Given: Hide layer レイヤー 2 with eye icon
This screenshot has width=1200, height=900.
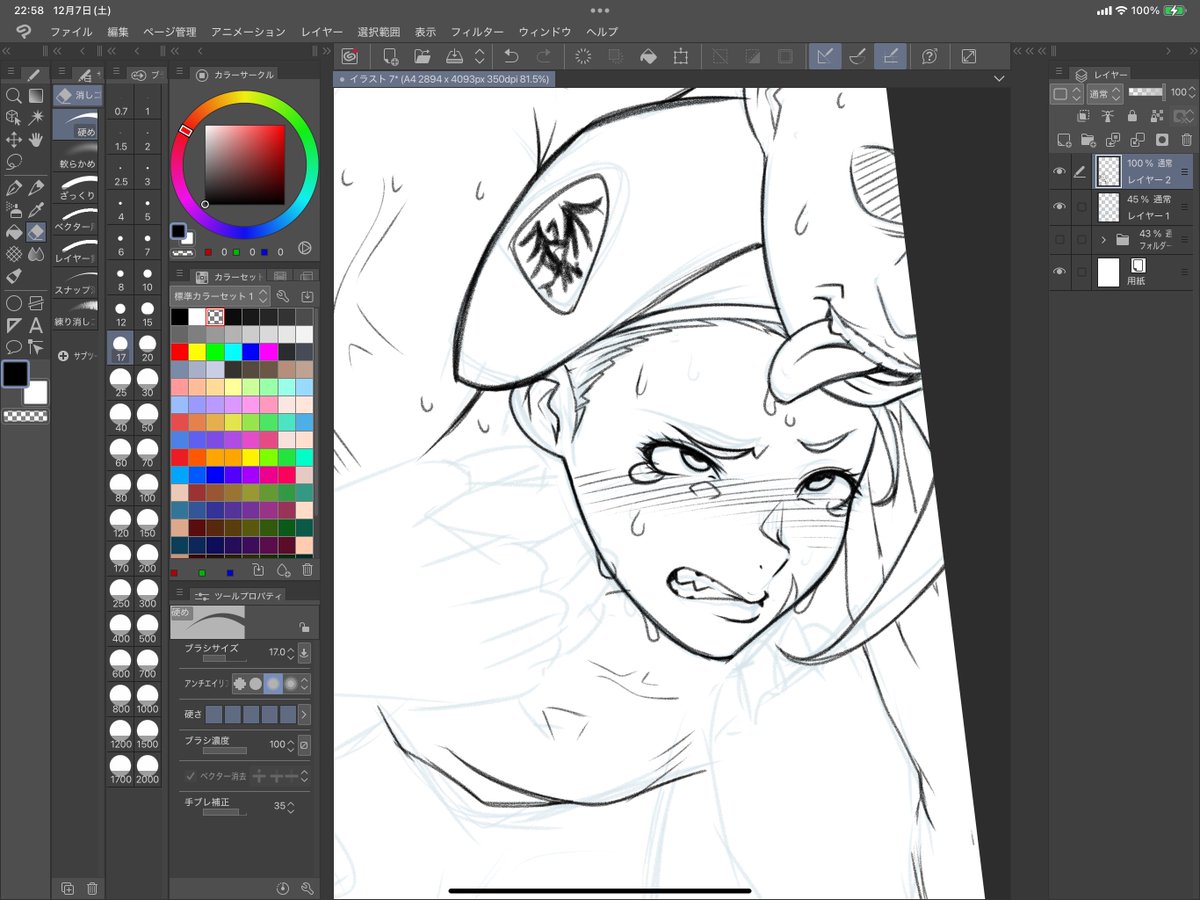Looking at the screenshot, I should click(1059, 172).
